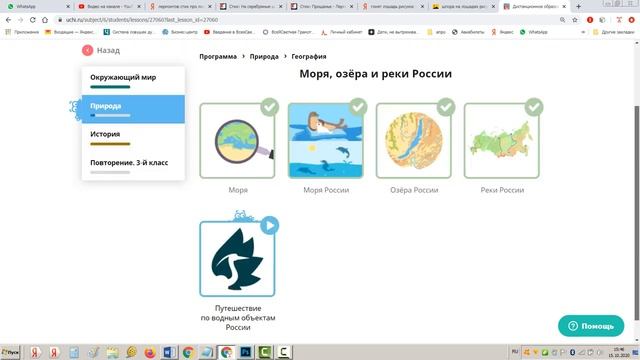Image resolution: width=640 pixels, height=360 pixels.
Task: Open green Camtasia icon in taskbar
Action: pos(264,352)
